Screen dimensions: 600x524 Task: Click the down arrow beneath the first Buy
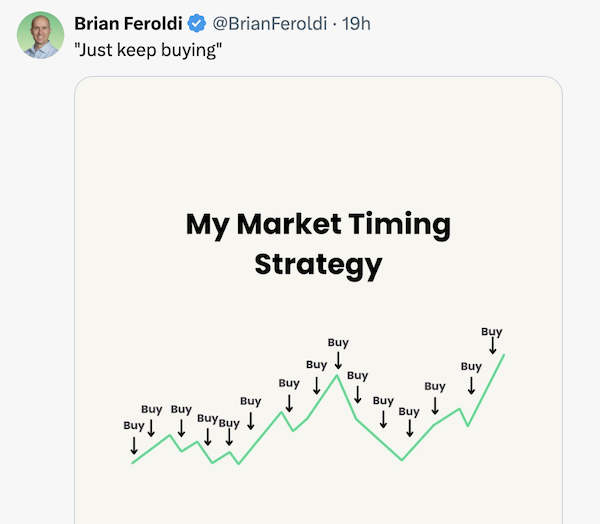click(x=134, y=446)
